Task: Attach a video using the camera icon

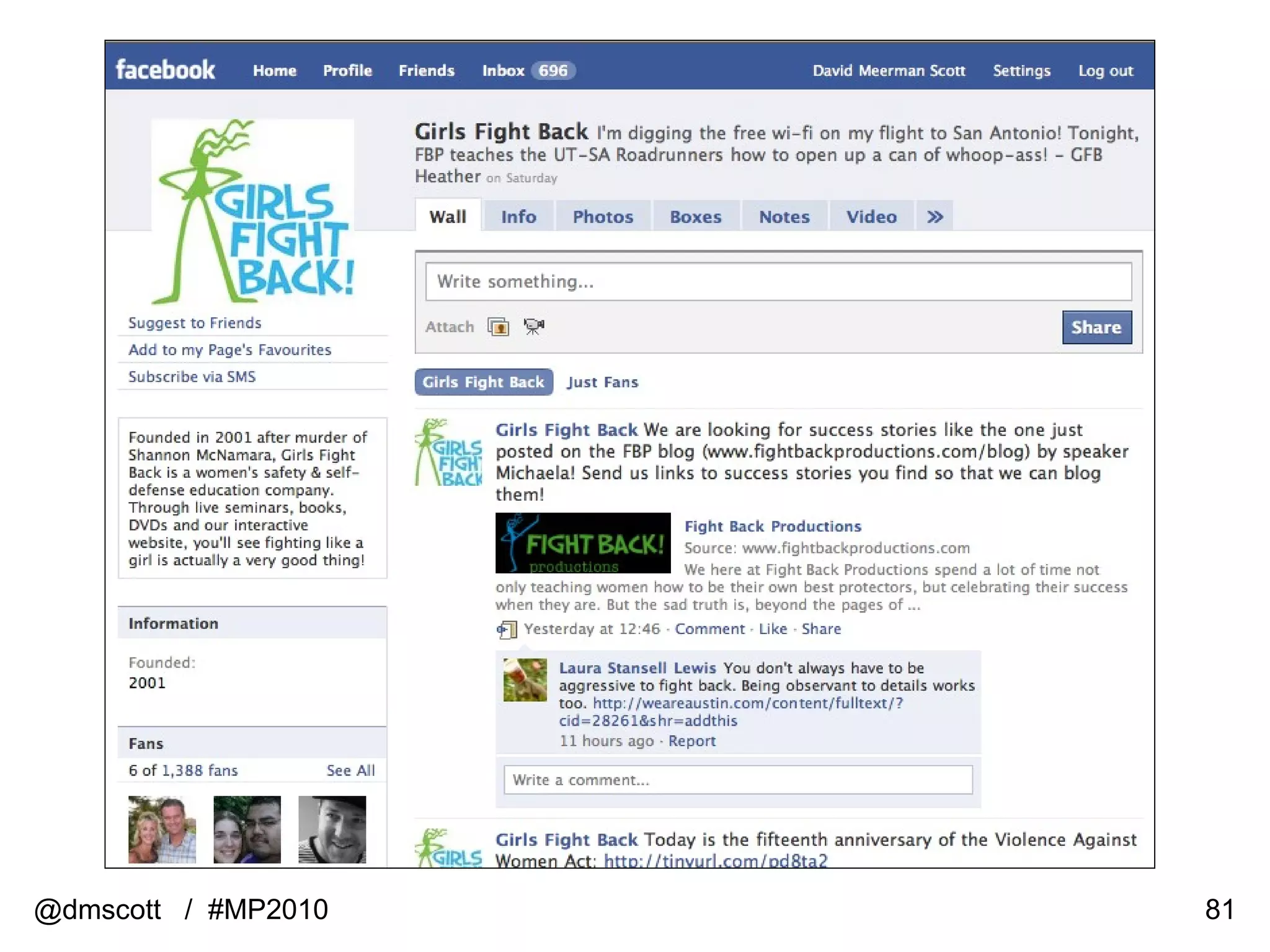Action: 533,326
